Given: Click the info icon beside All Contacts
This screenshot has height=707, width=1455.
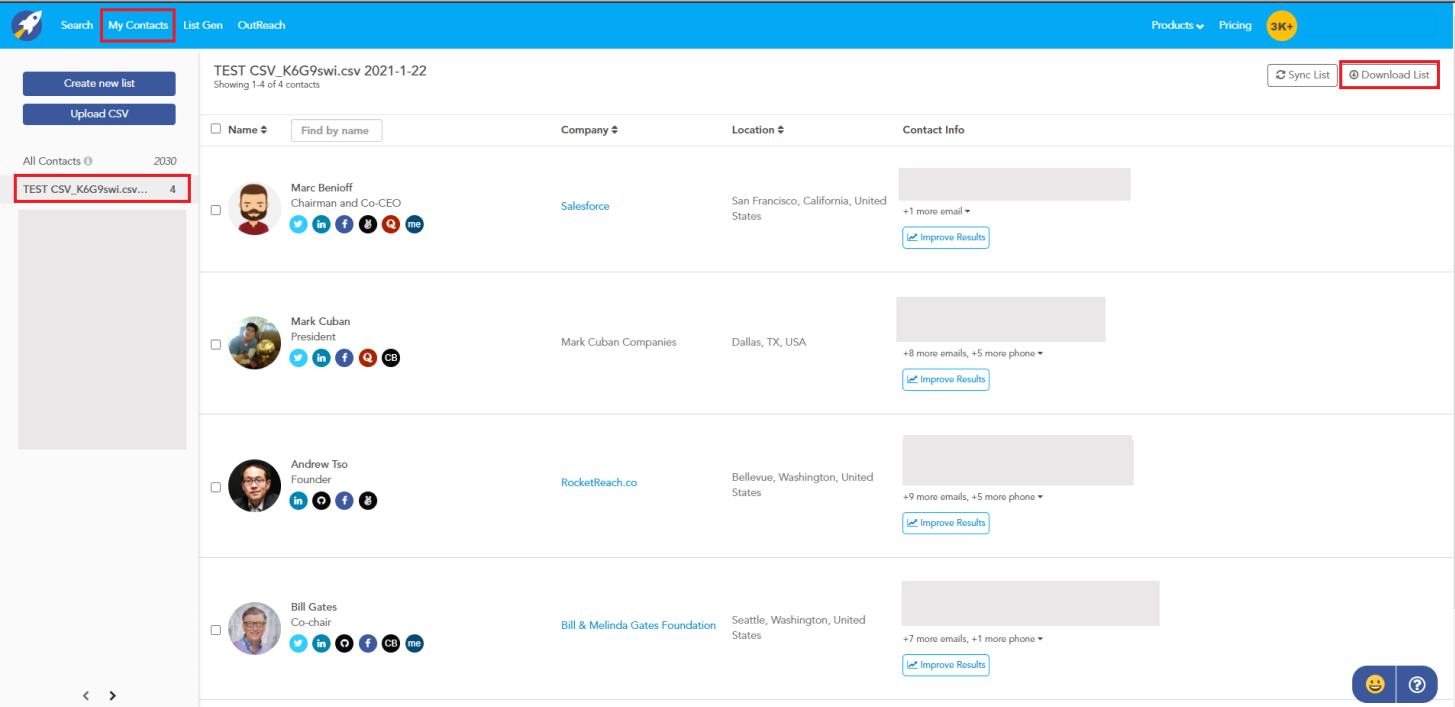Looking at the screenshot, I should click(88, 161).
